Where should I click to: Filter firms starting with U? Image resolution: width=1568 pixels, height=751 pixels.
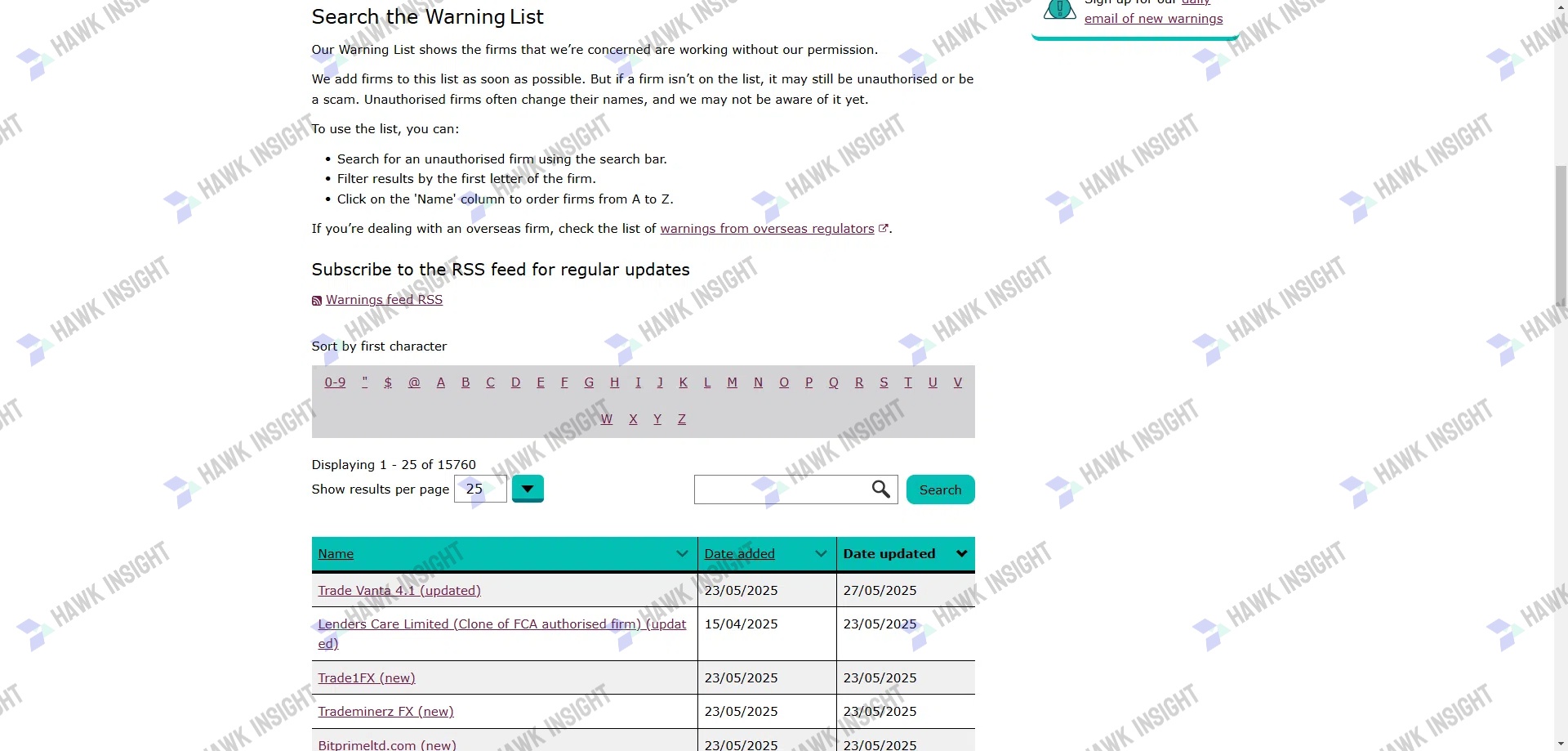click(x=933, y=382)
